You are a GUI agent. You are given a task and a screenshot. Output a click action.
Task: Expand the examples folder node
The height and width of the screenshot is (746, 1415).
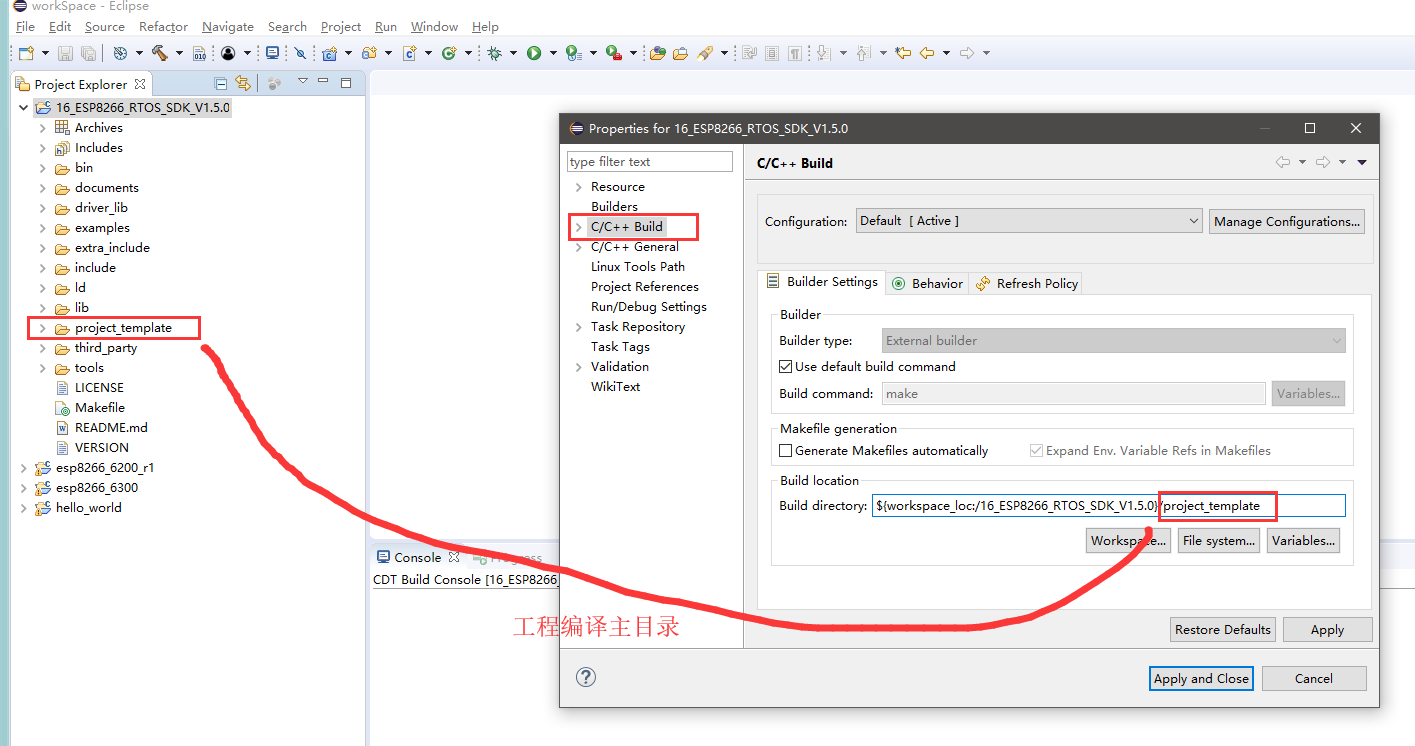click(x=42, y=228)
